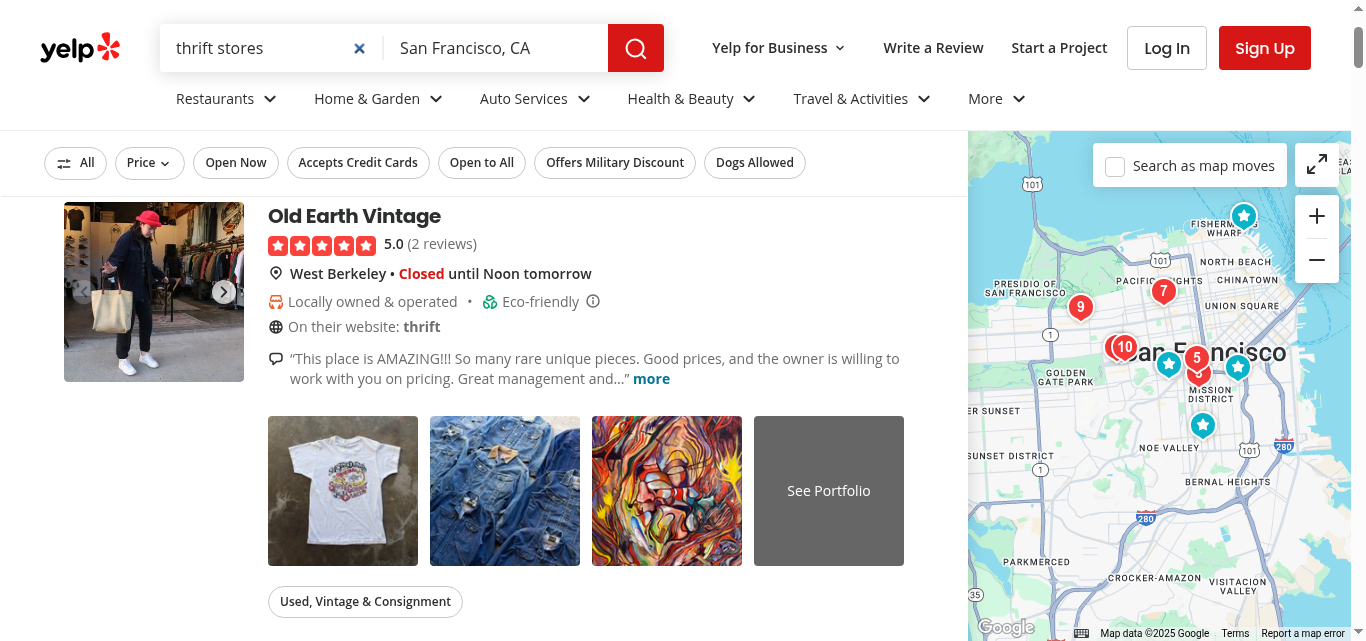Image resolution: width=1366 pixels, height=641 pixels.
Task: Submit search with the red magnifier button
Action: 636,48
